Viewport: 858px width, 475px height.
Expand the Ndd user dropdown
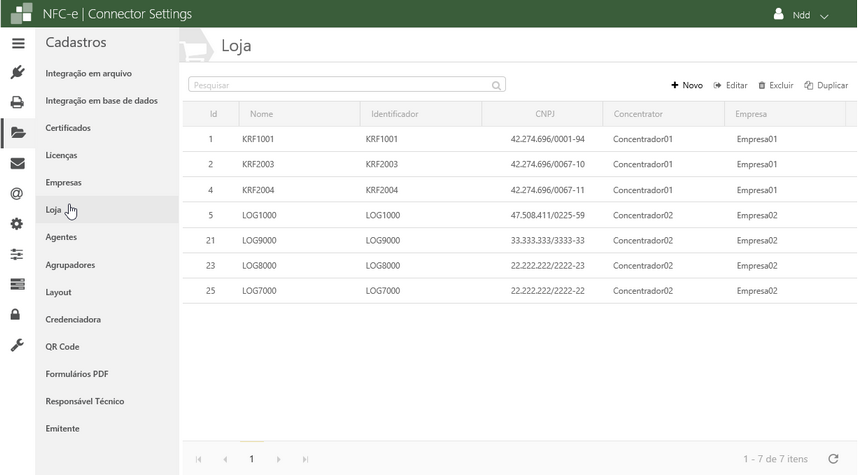[802, 15]
